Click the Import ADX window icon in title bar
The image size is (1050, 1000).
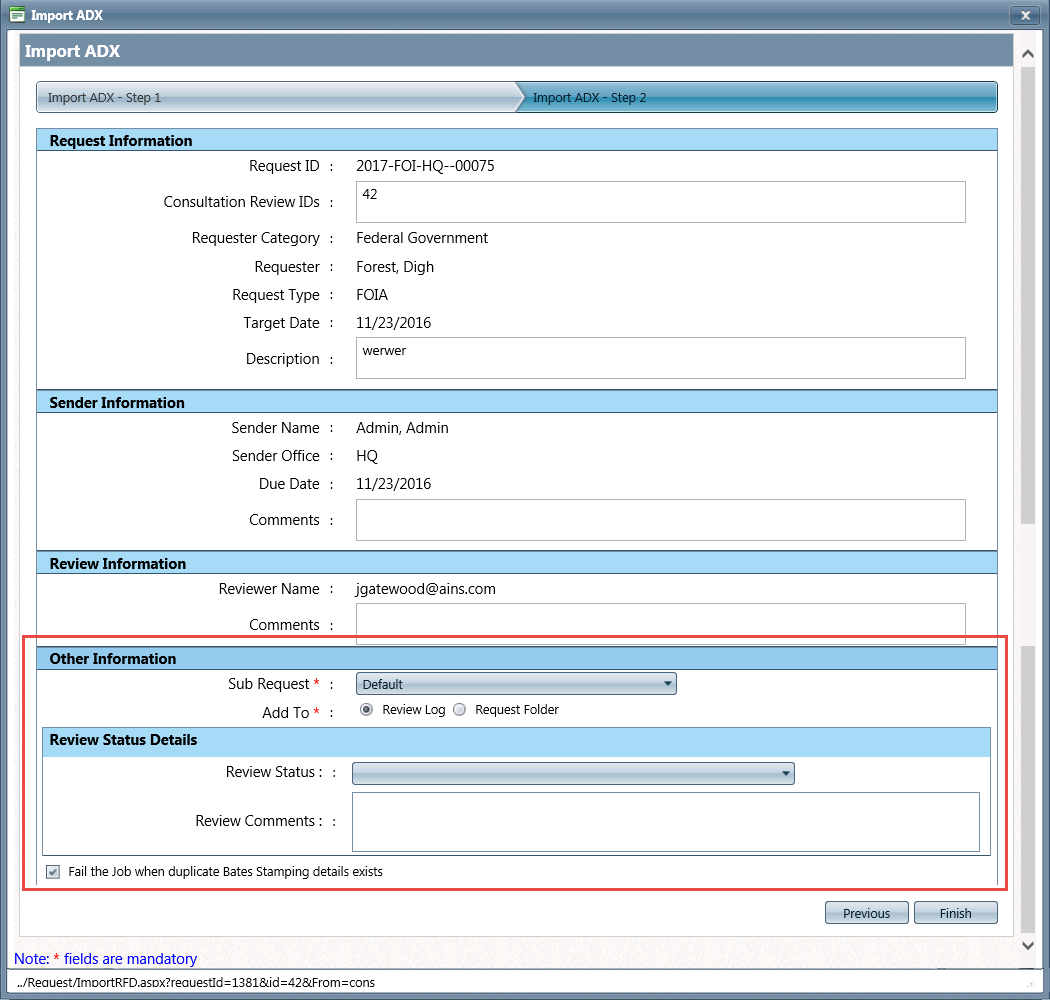point(17,15)
